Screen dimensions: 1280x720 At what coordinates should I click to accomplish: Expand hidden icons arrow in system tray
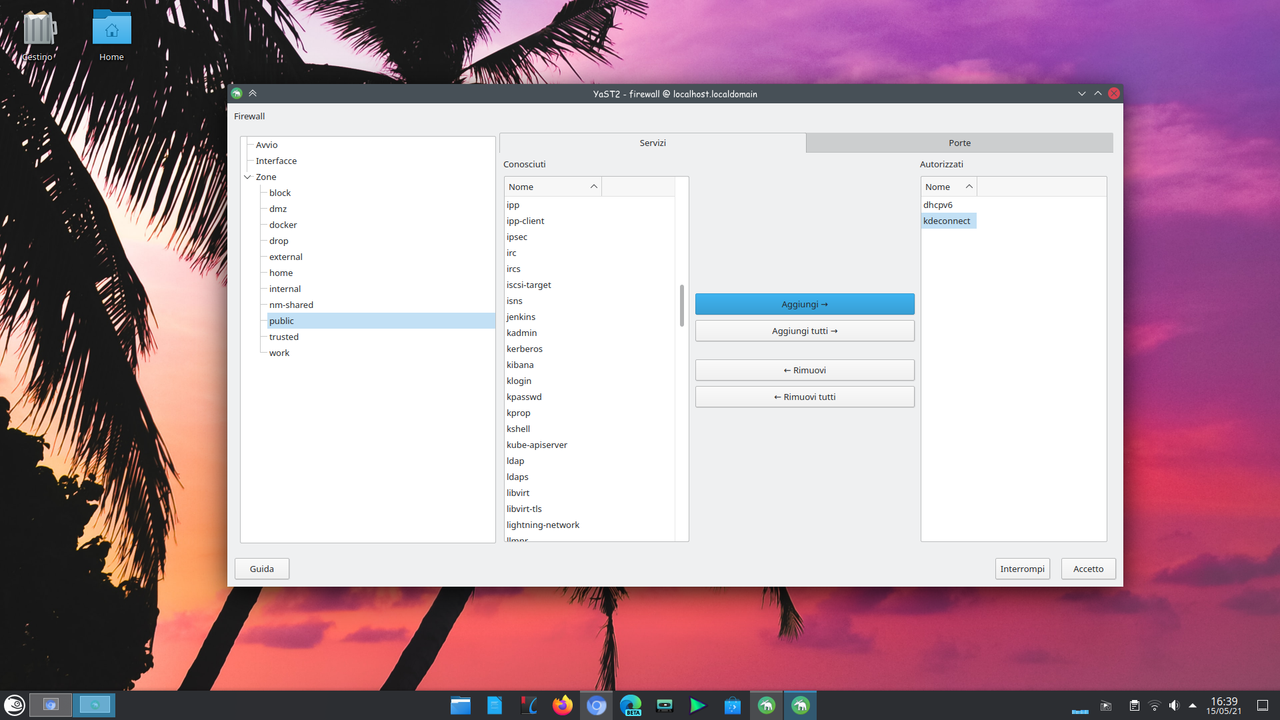point(1194,705)
